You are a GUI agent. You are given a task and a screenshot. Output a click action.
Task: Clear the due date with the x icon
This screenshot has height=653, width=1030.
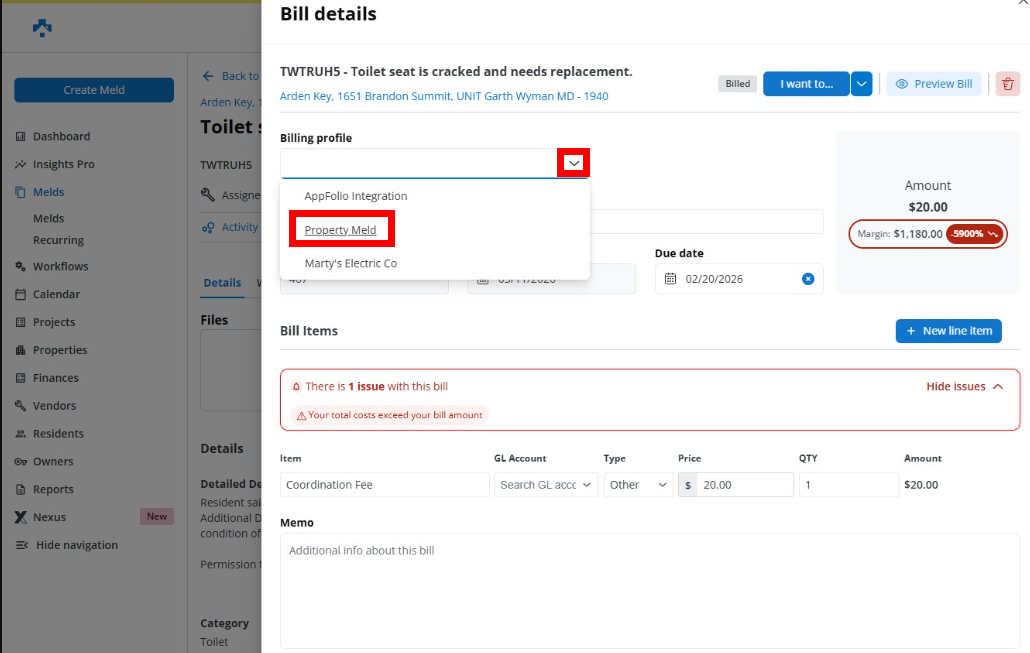click(x=808, y=279)
